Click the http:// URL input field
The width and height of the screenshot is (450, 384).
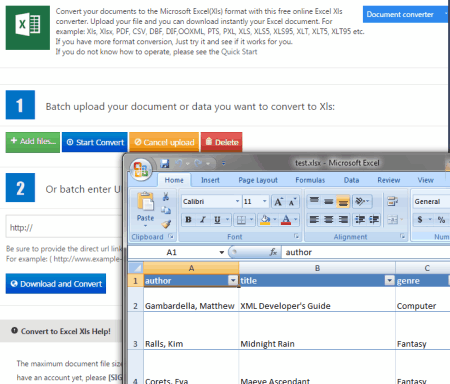click(64, 227)
